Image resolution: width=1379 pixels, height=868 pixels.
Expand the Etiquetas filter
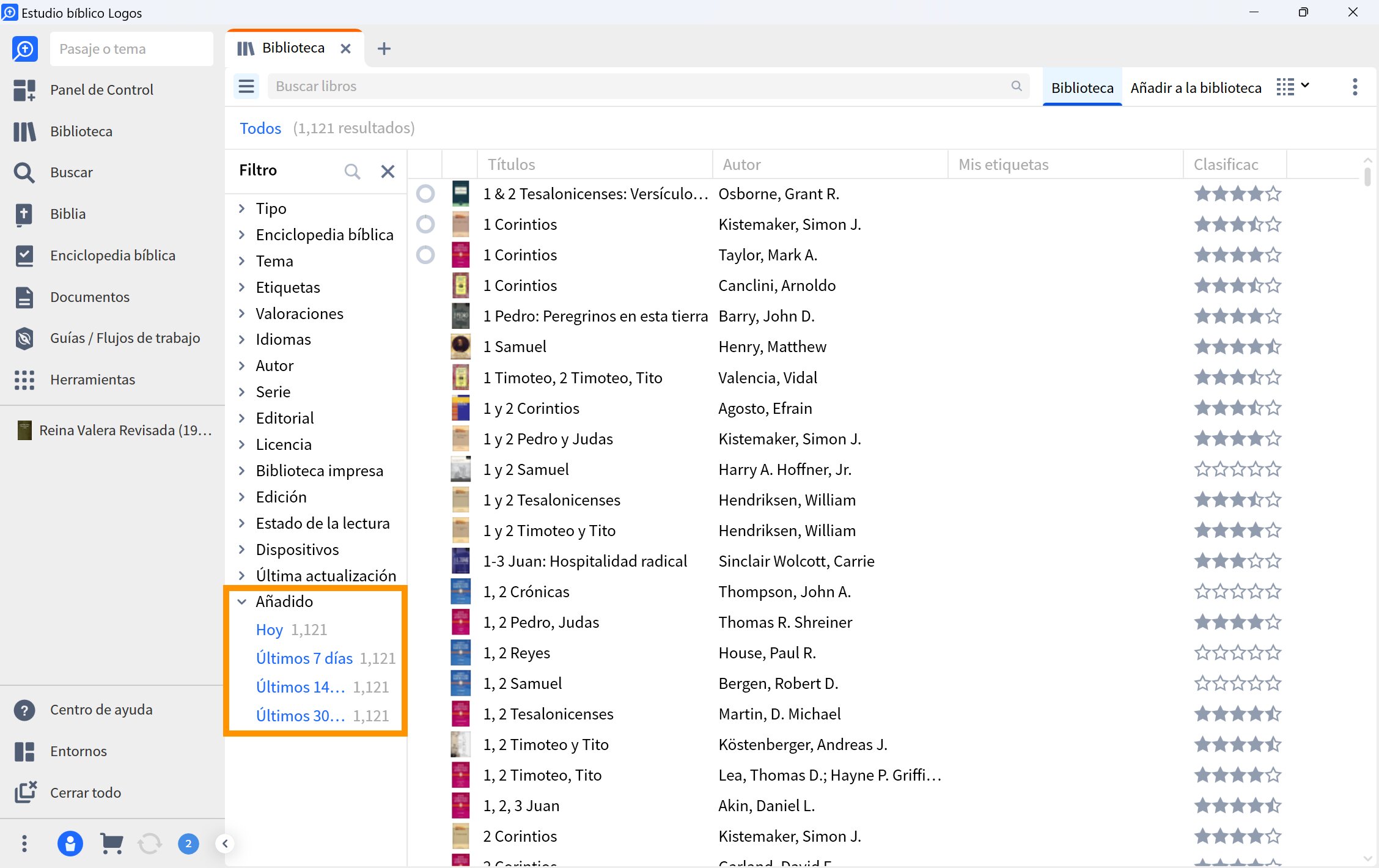click(x=242, y=287)
